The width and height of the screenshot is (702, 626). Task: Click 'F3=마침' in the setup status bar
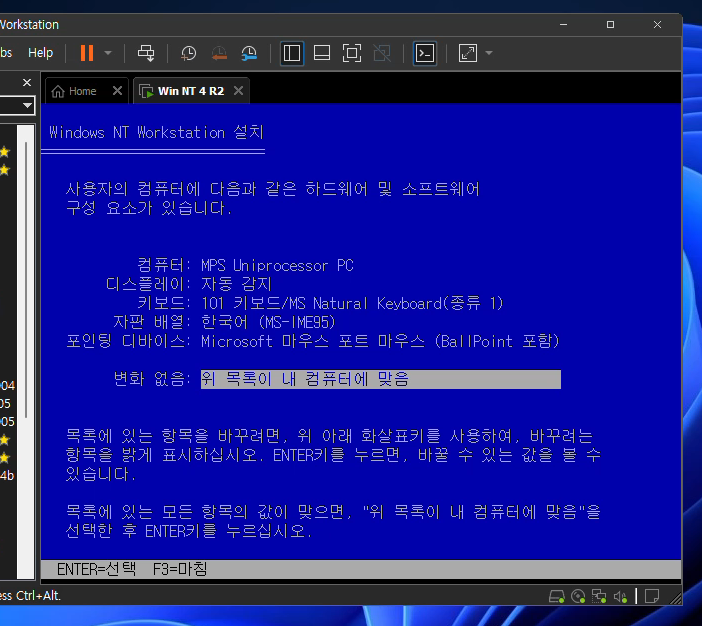[180, 569]
